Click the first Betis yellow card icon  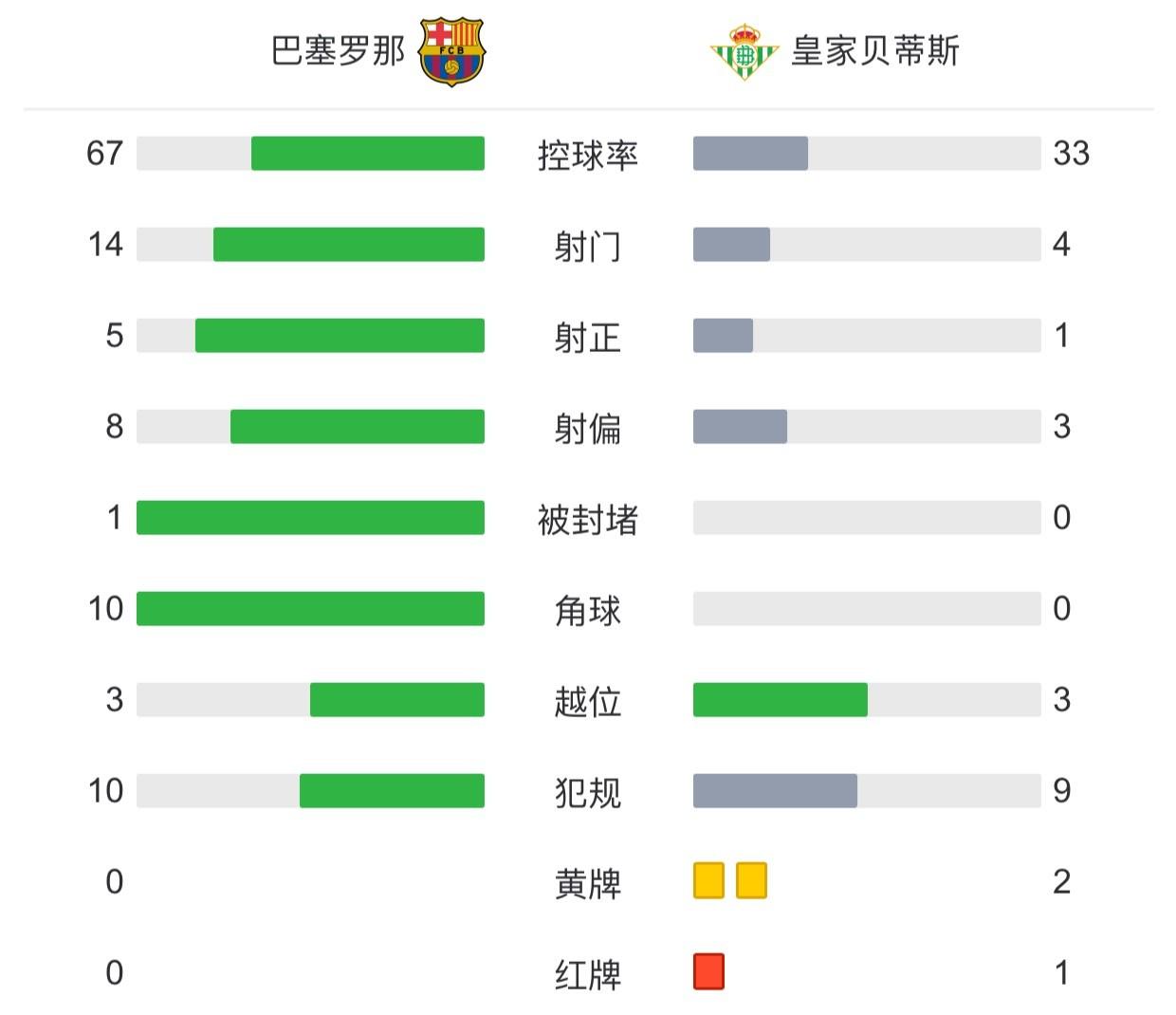708,880
